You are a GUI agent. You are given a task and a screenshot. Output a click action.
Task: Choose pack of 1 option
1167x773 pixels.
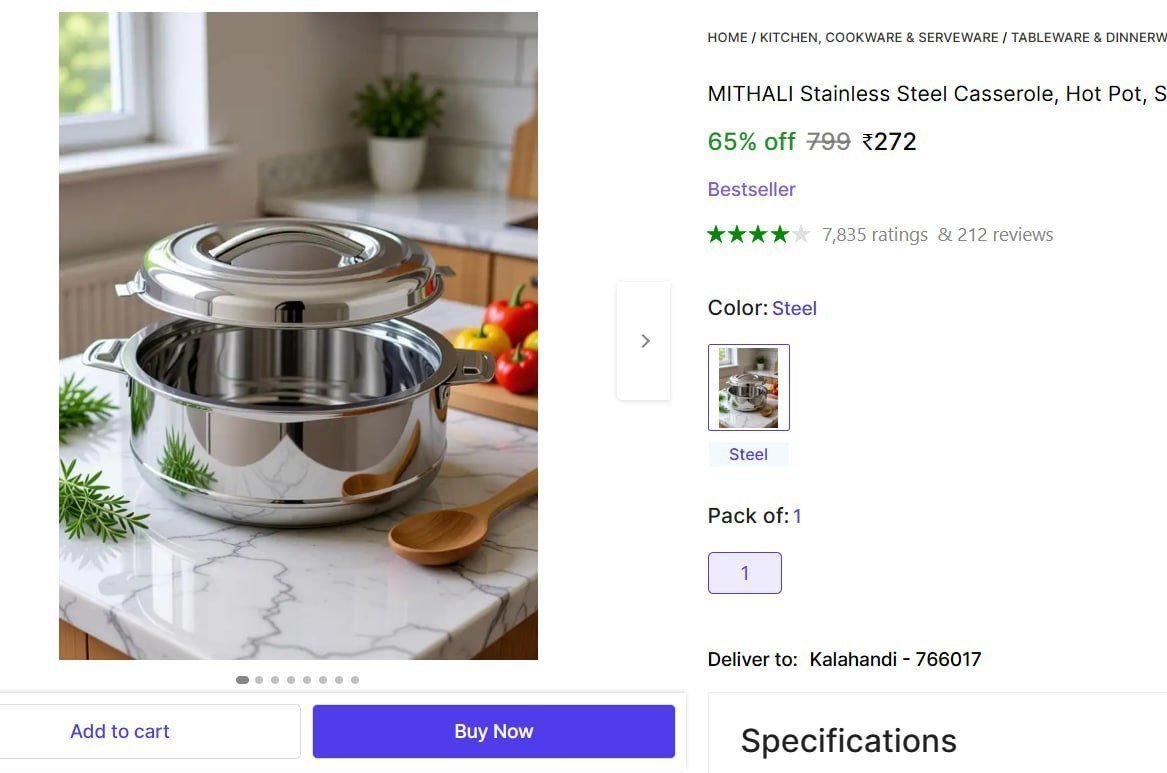pyautogui.click(x=744, y=573)
